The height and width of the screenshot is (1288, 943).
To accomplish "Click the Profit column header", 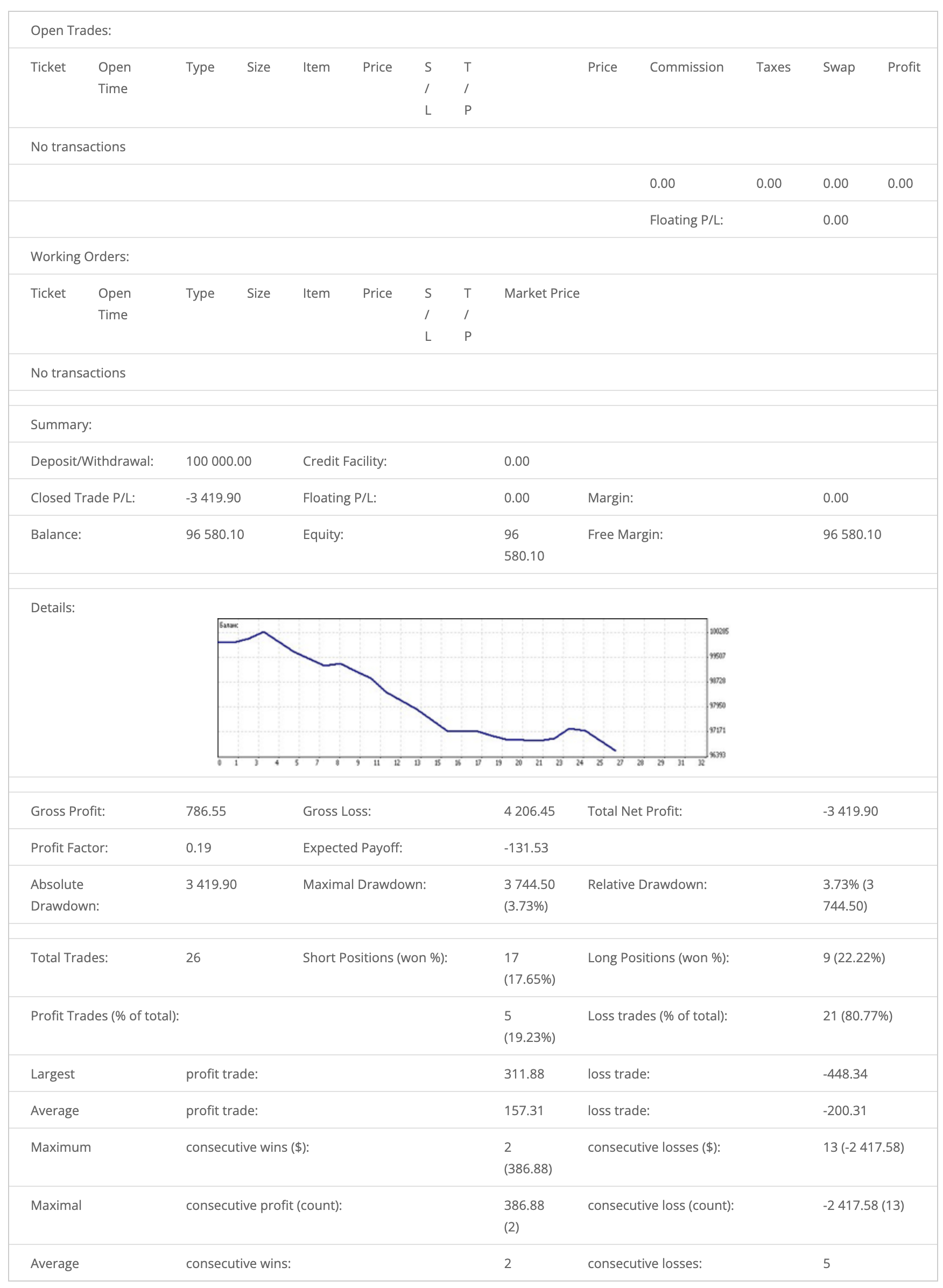I will click(x=903, y=67).
